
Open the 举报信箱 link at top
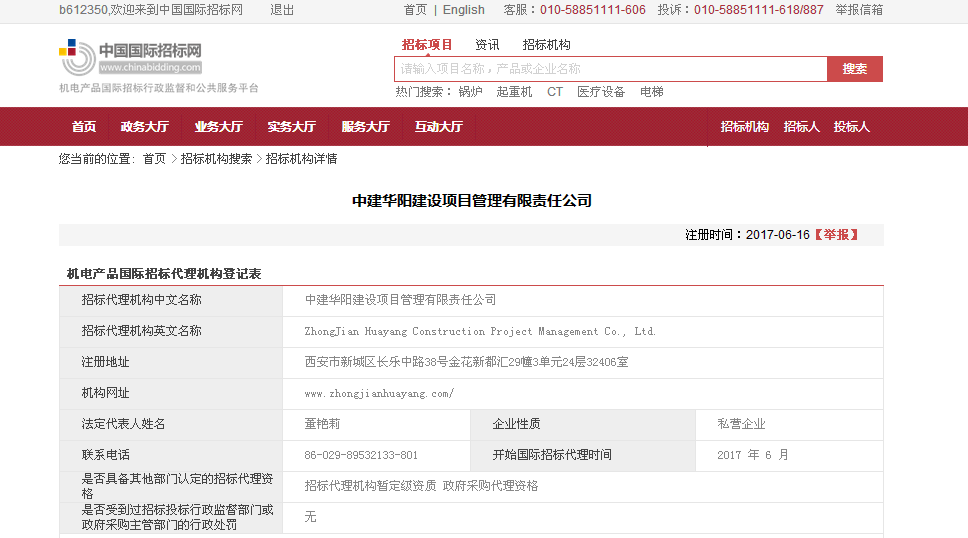tap(859, 10)
